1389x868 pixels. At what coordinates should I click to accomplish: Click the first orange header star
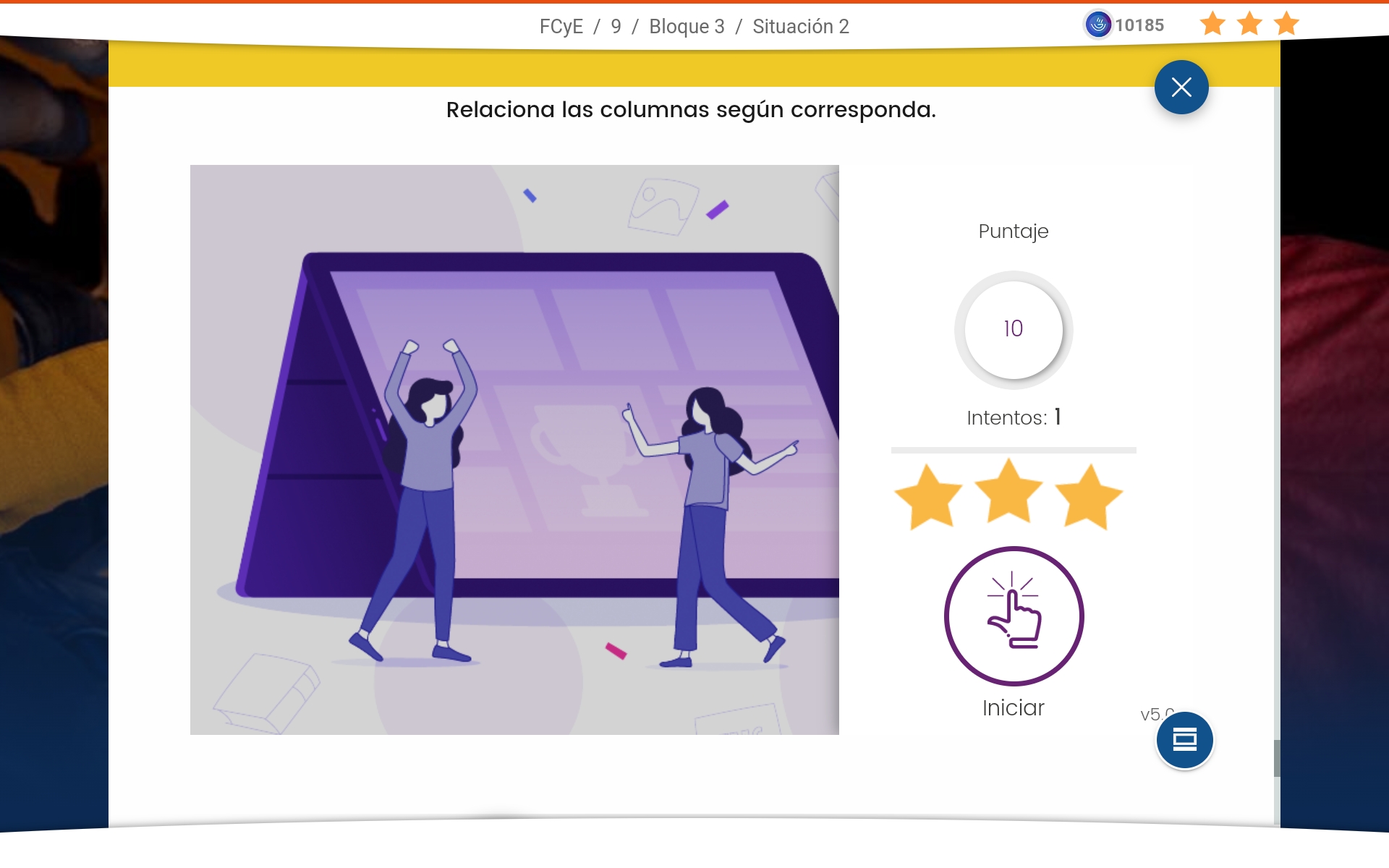pos(1212,24)
